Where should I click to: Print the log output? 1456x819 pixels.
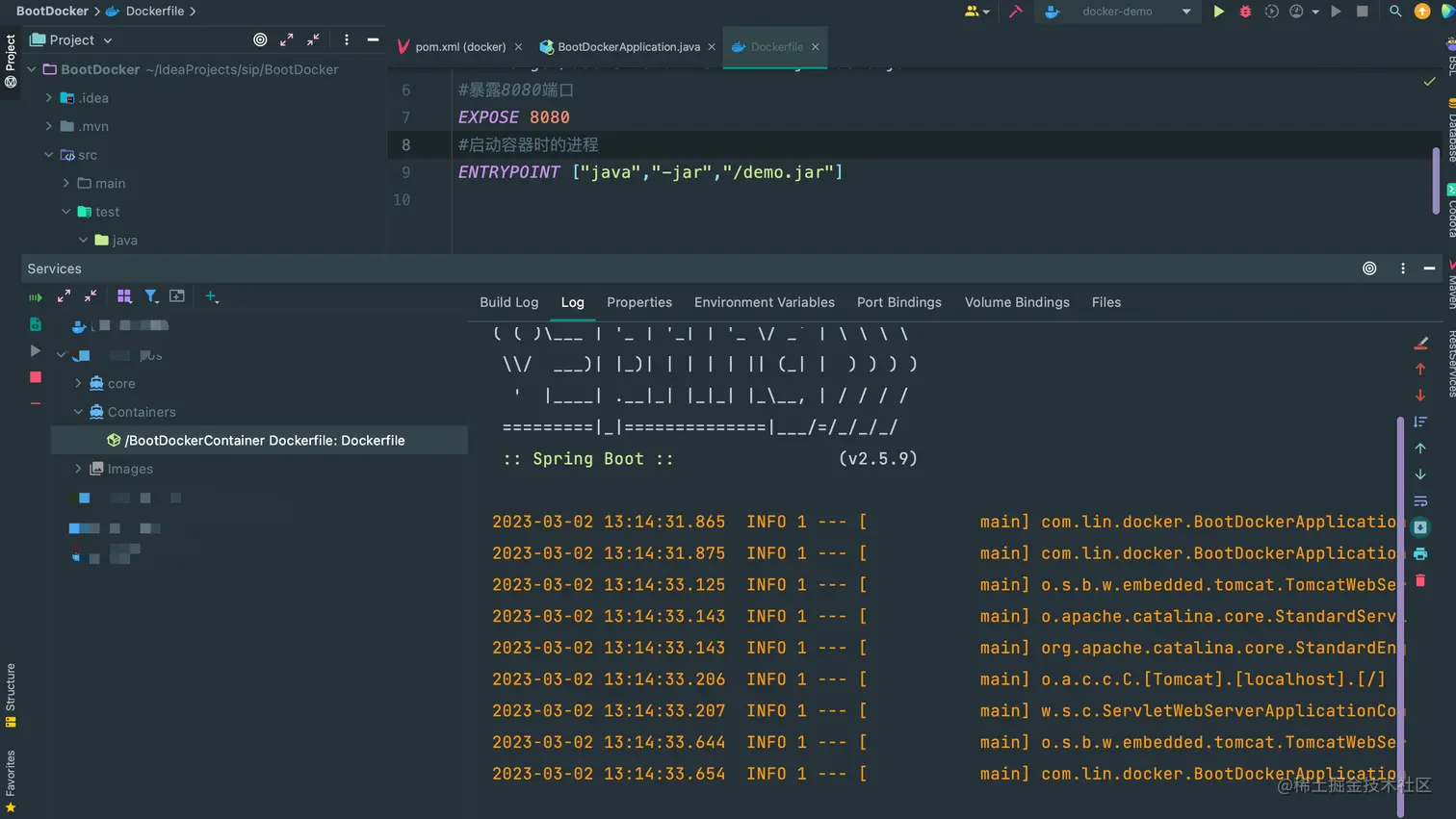point(1420,554)
